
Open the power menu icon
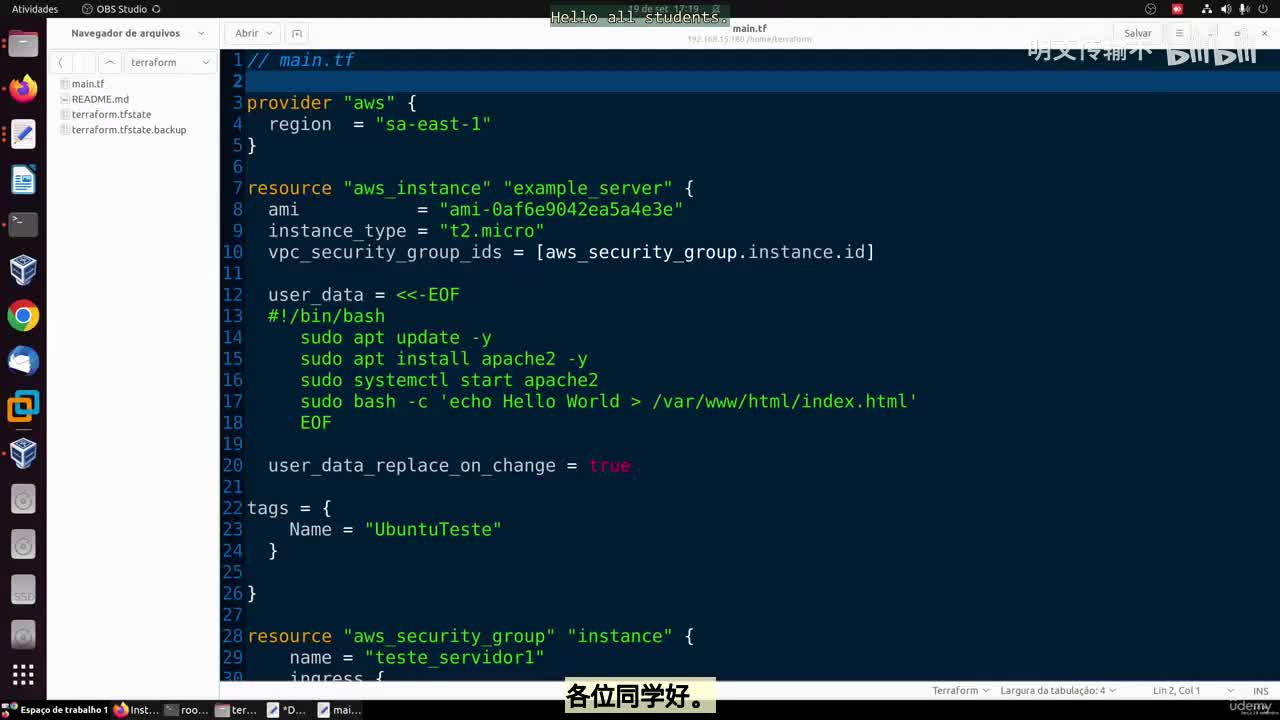1261,9
